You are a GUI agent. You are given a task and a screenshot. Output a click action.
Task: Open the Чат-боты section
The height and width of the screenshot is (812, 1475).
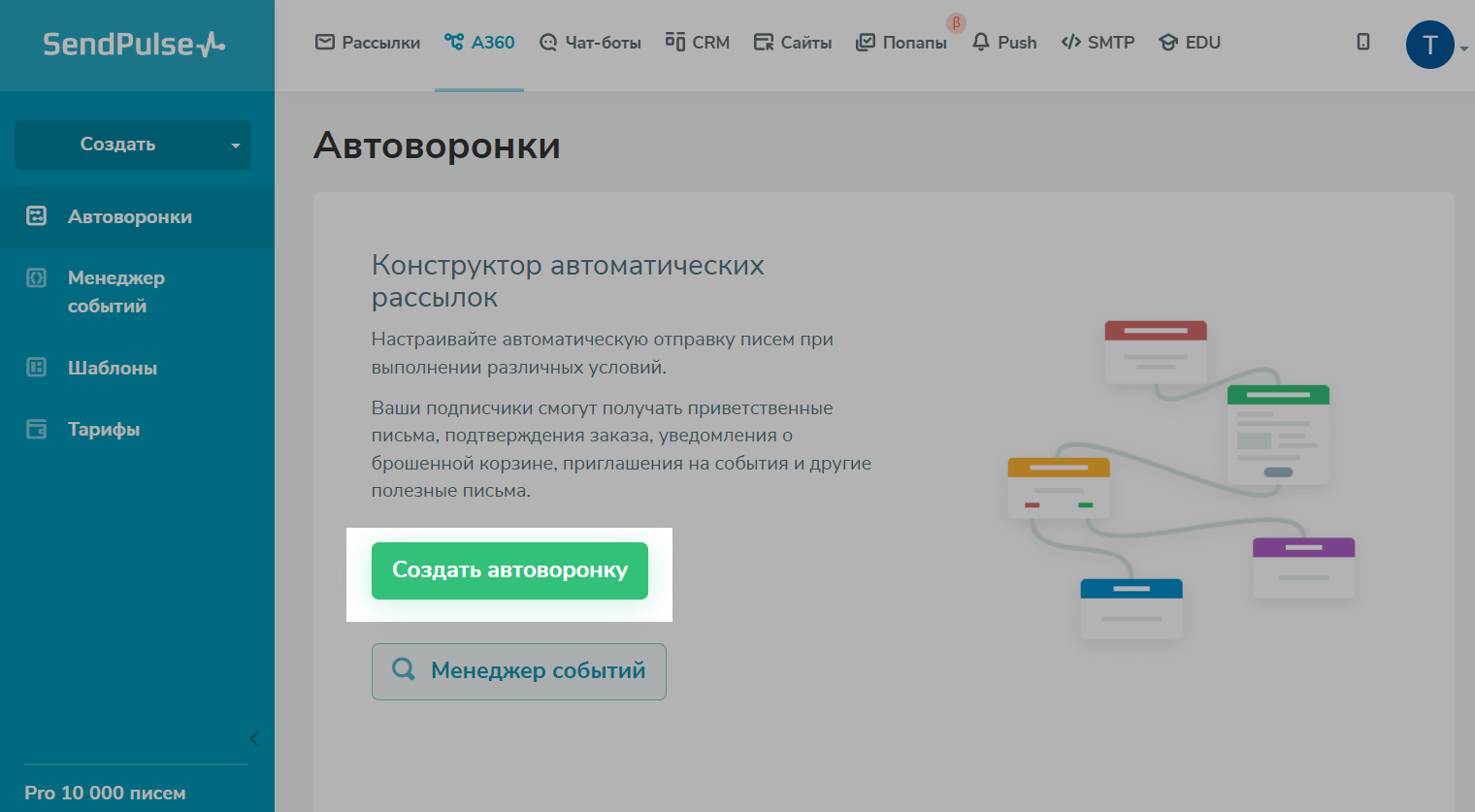590,43
